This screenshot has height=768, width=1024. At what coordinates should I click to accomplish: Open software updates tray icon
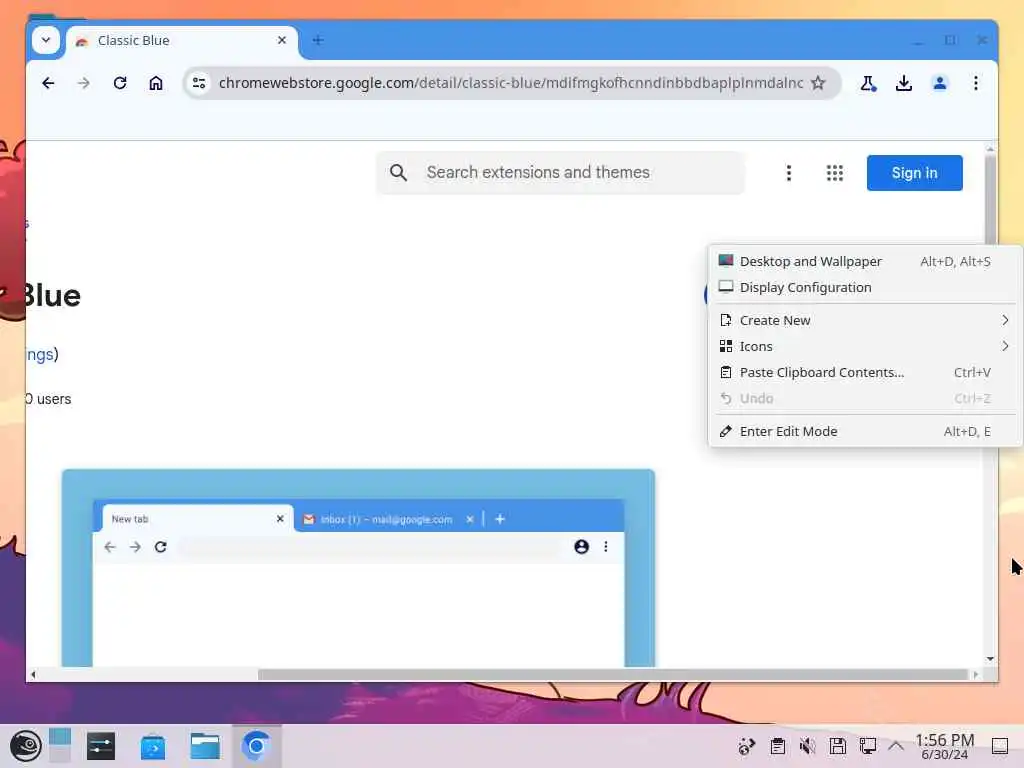746,746
